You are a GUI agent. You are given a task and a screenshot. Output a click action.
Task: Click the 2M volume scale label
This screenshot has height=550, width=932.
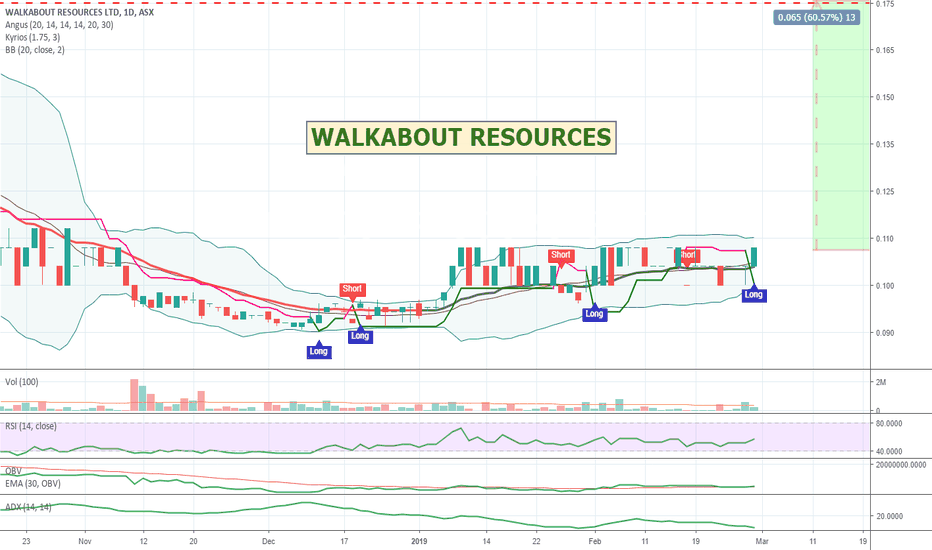pyautogui.click(x=881, y=382)
